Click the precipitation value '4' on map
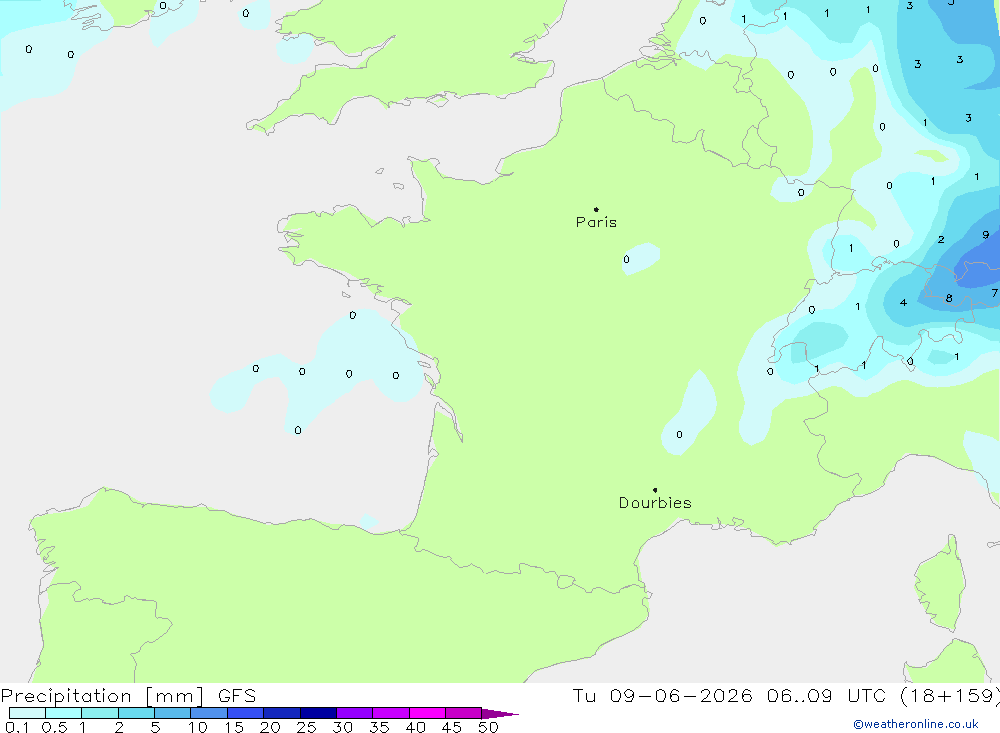Viewport: 1000px width, 733px height. point(903,302)
